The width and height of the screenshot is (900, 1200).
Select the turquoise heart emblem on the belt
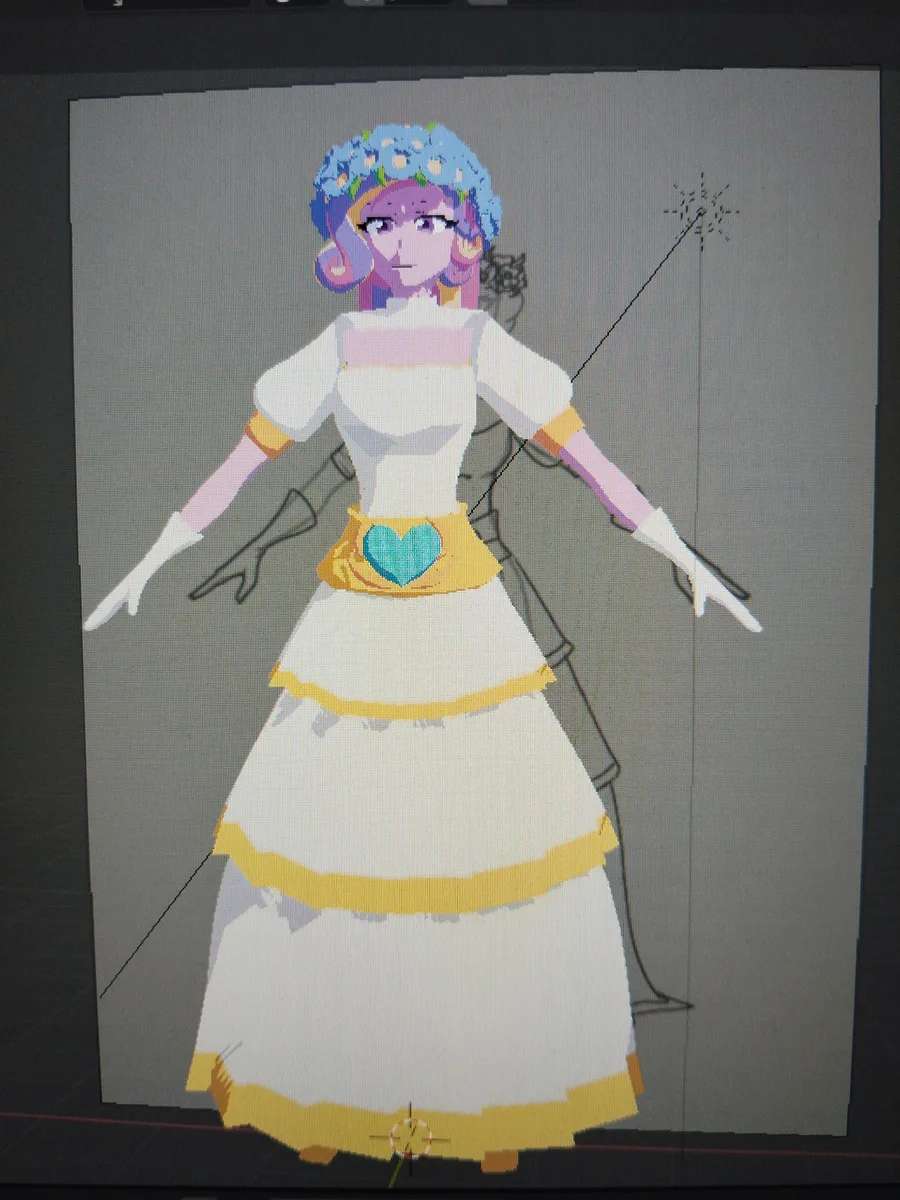[x=403, y=554]
